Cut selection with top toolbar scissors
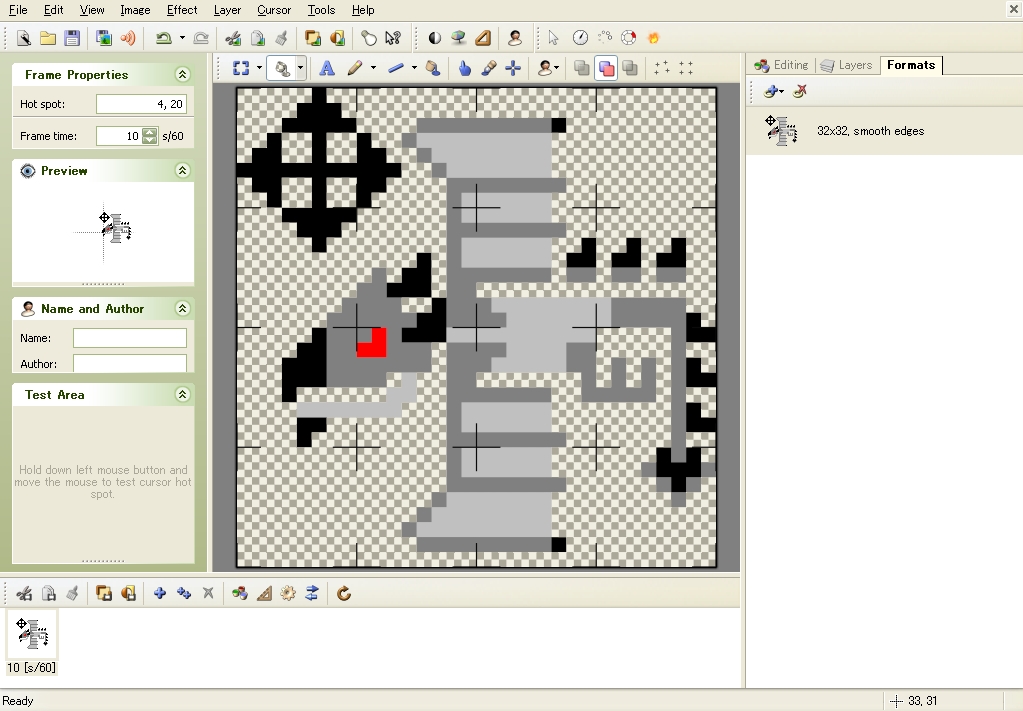Screen dimensions: 1023x711 [x=233, y=38]
